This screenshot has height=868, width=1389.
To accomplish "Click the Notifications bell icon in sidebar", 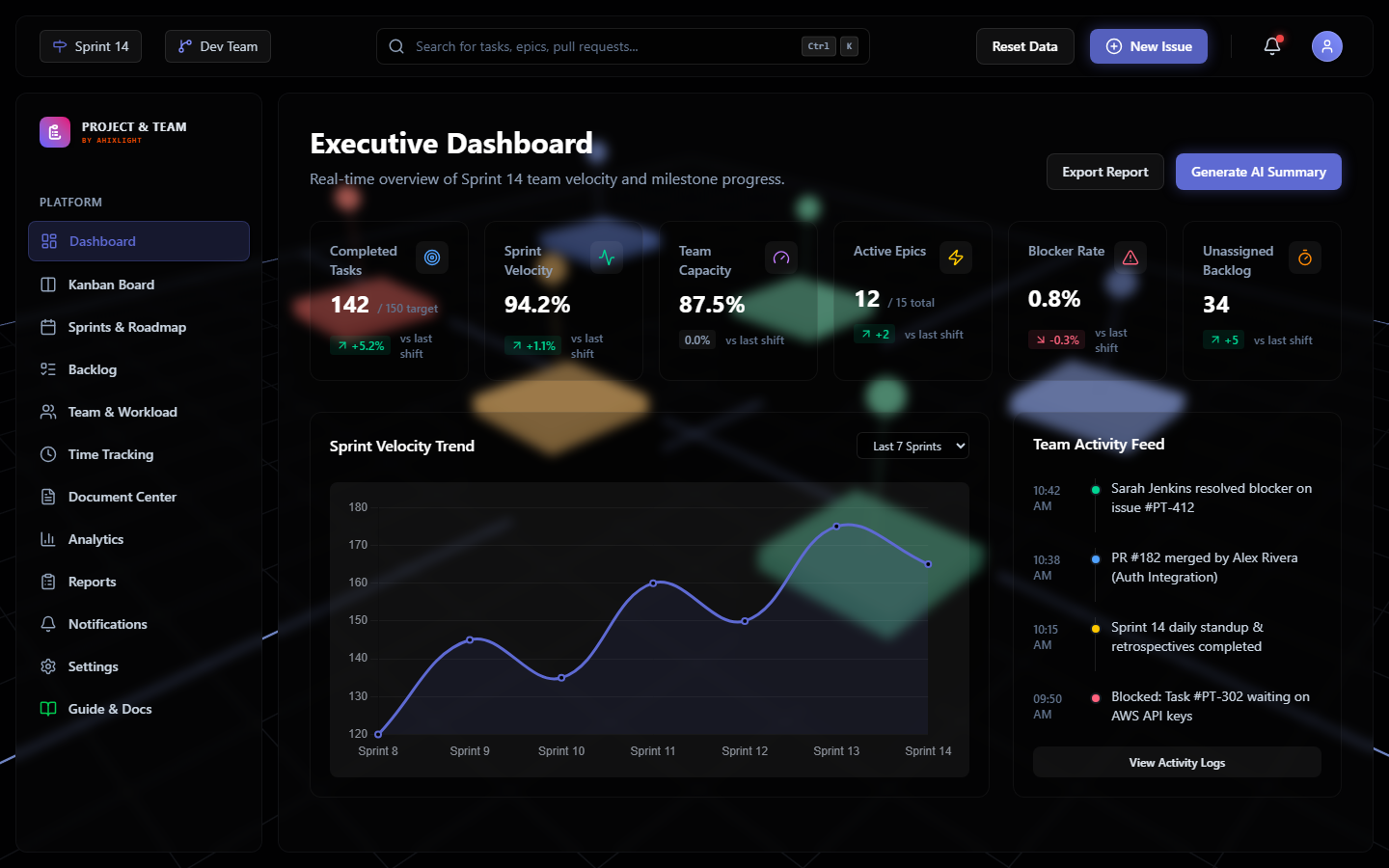I will tap(48, 624).
